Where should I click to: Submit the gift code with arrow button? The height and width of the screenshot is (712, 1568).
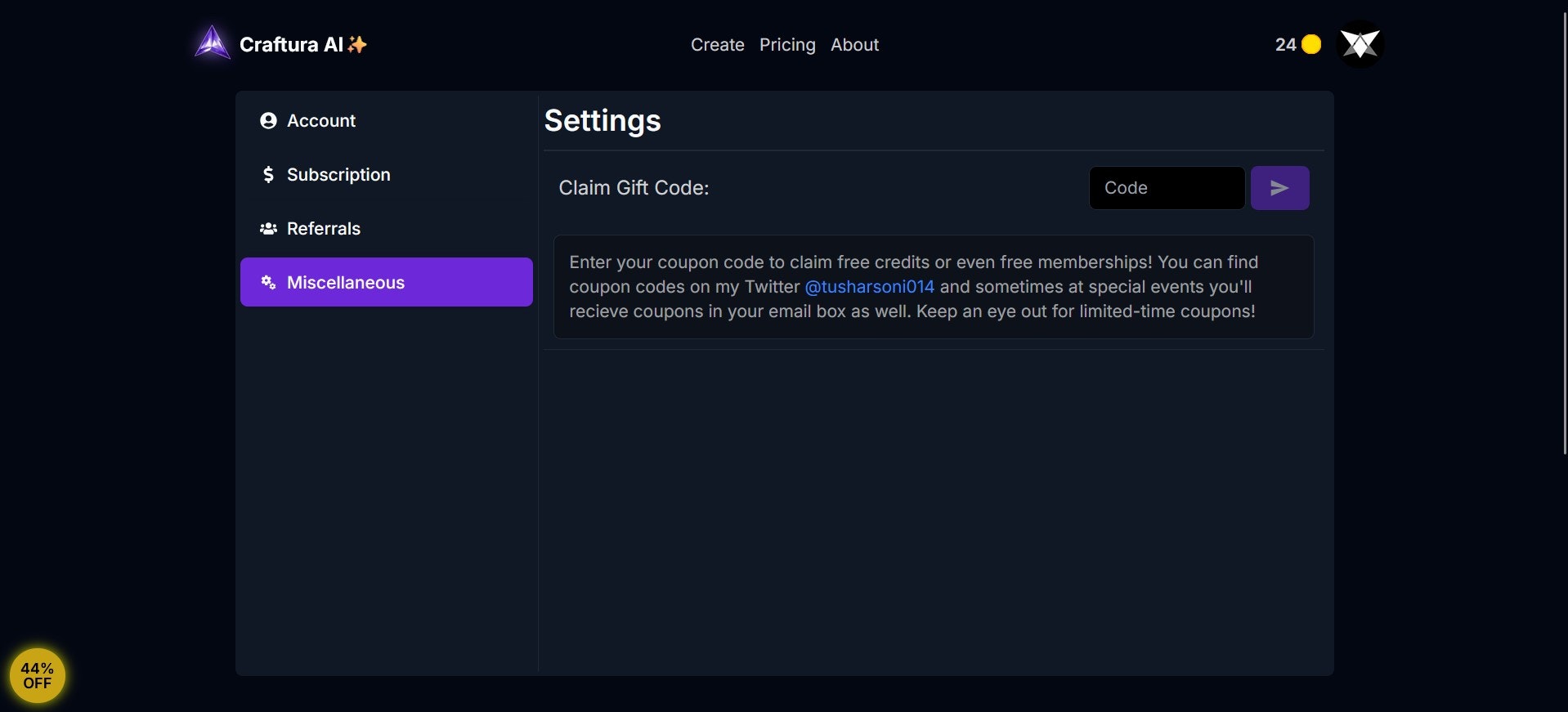pyautogui.click(x=1279, y=188)
